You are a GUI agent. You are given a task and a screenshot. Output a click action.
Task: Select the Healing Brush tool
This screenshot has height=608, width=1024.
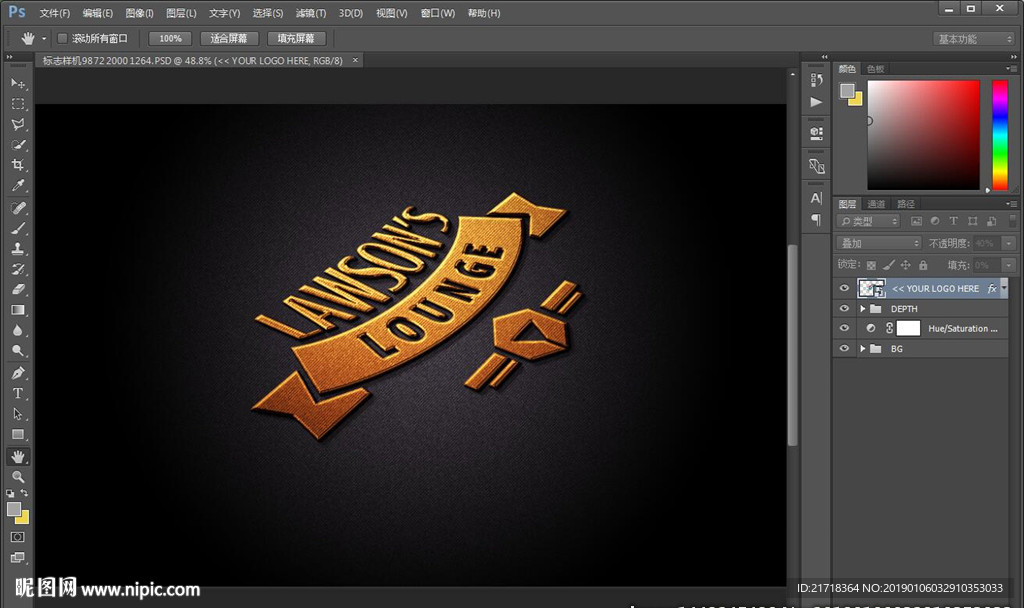(x=18, y=208)
